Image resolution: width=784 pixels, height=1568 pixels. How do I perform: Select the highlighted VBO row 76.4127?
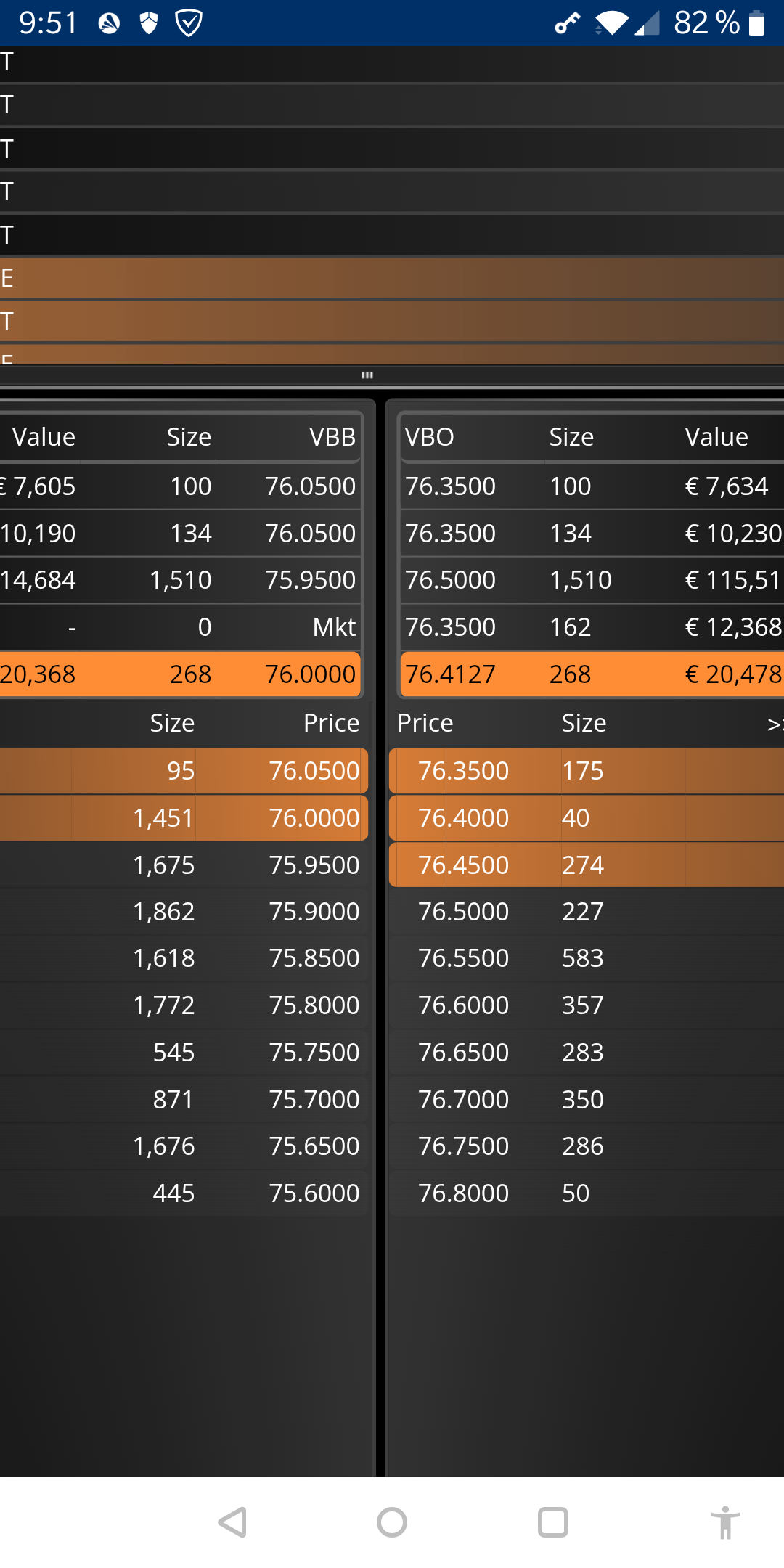[x=592, y=674]
